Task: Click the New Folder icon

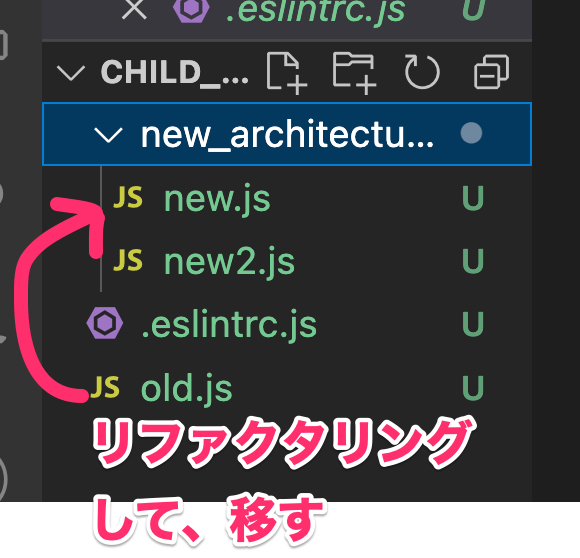Action: [x=354, y=72]
